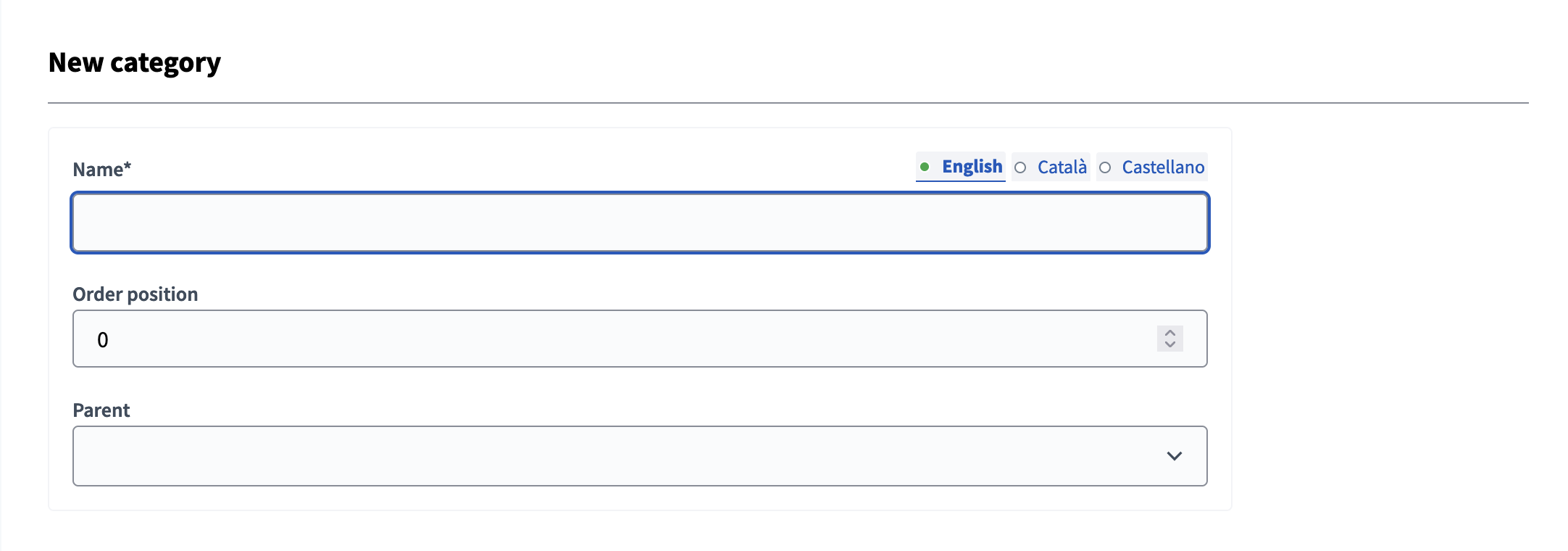Reselect the English translation option
This screenshot has width=1568, height=551.
(972, 166)
